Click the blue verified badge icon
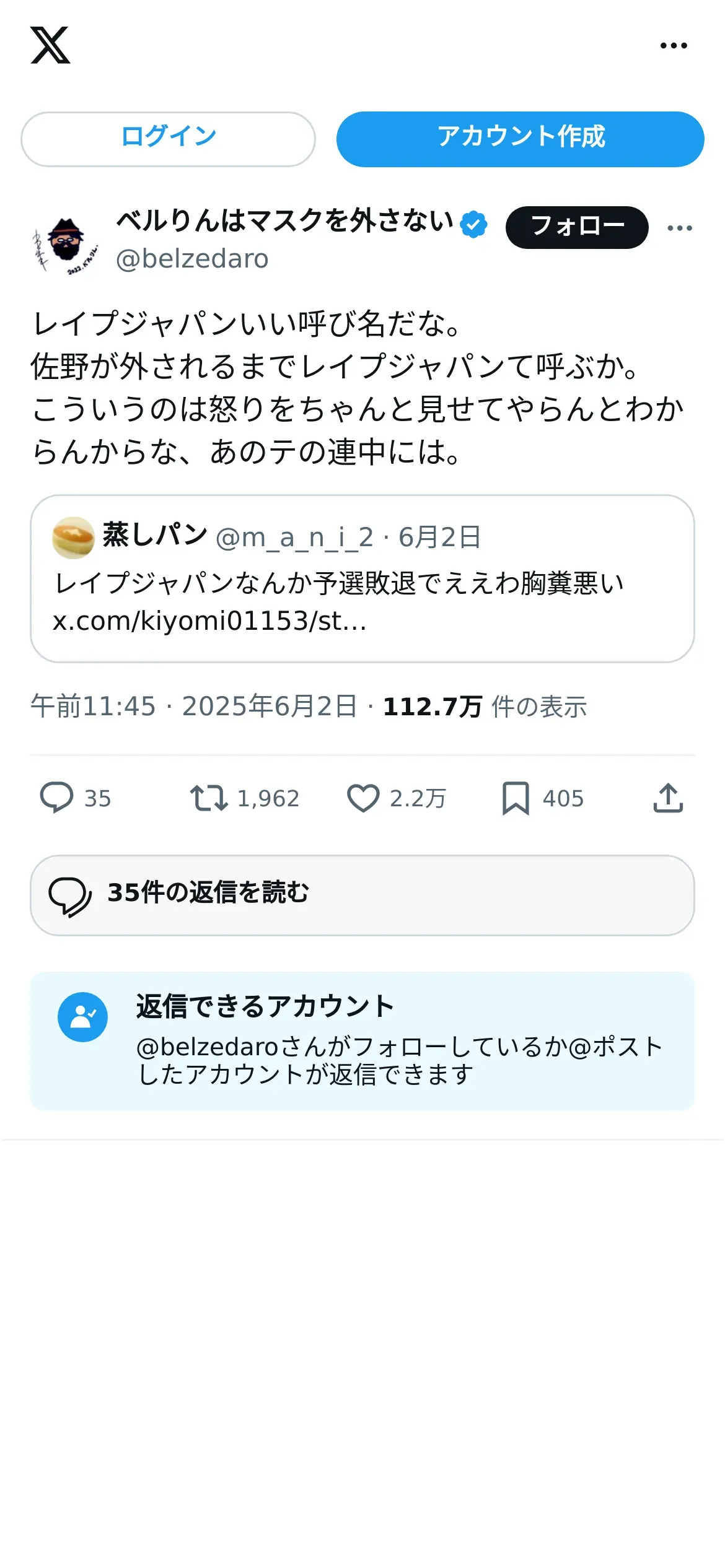This screenshot has height=1568, width=725. pyautogui.click(x=474, y=224)
